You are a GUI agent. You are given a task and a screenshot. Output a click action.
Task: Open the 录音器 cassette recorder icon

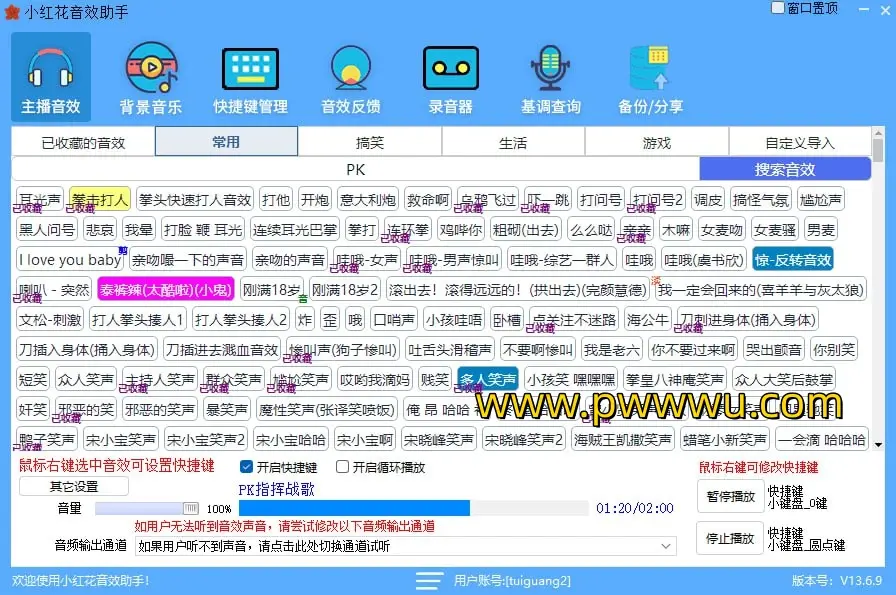(451, 68)
